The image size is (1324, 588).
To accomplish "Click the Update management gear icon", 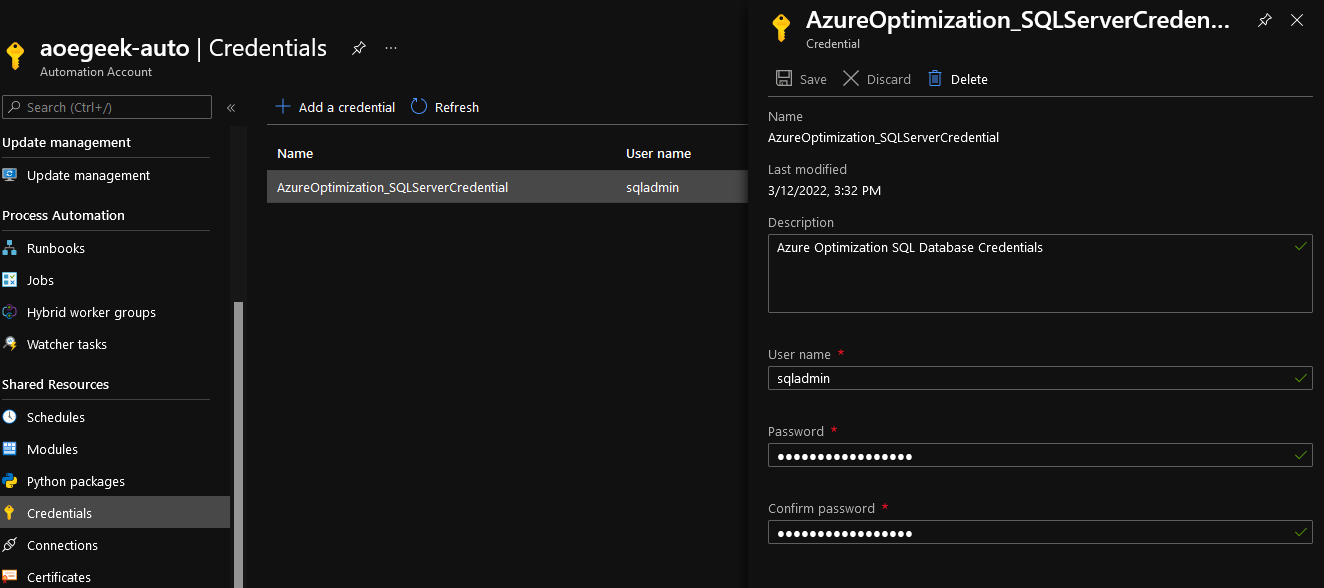I will point(10,175).
